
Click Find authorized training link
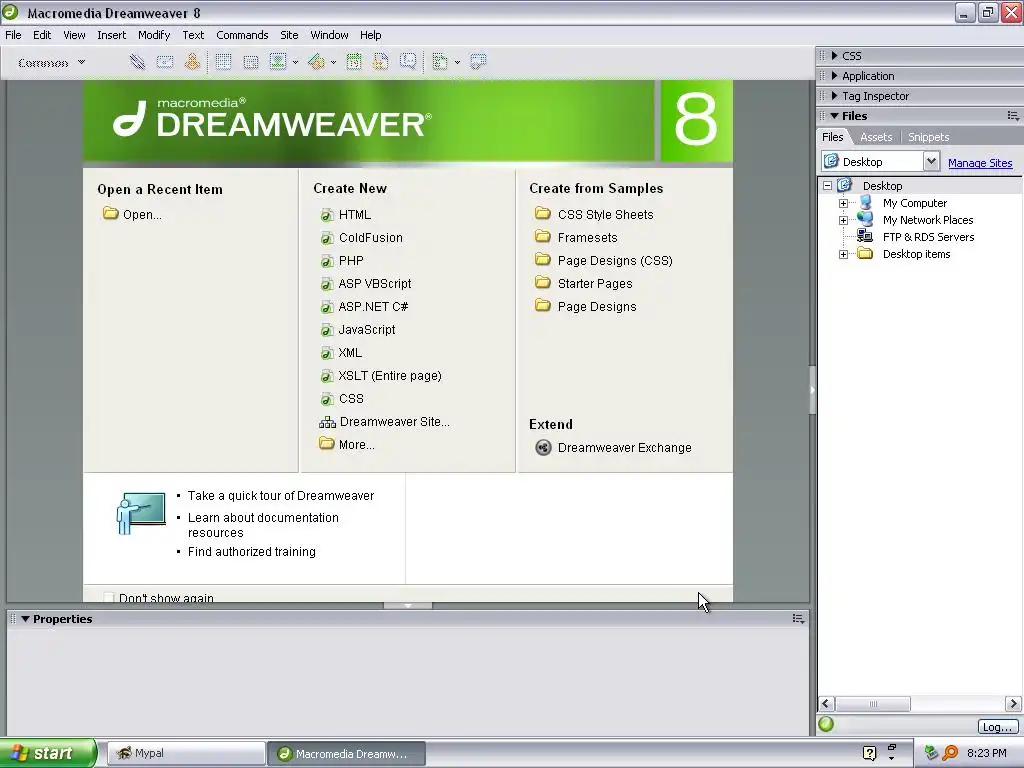coord(251,552)
